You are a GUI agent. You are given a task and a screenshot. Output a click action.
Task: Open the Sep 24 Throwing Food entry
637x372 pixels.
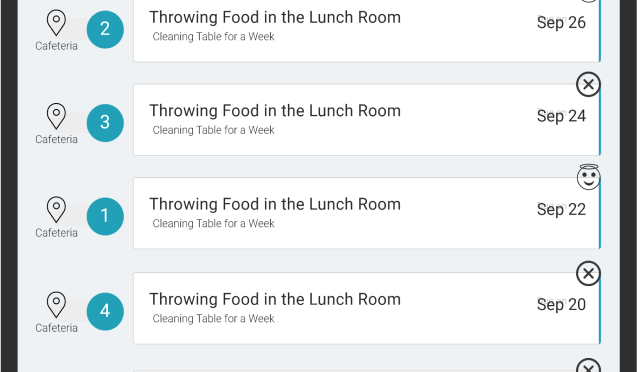click(367, 120)
